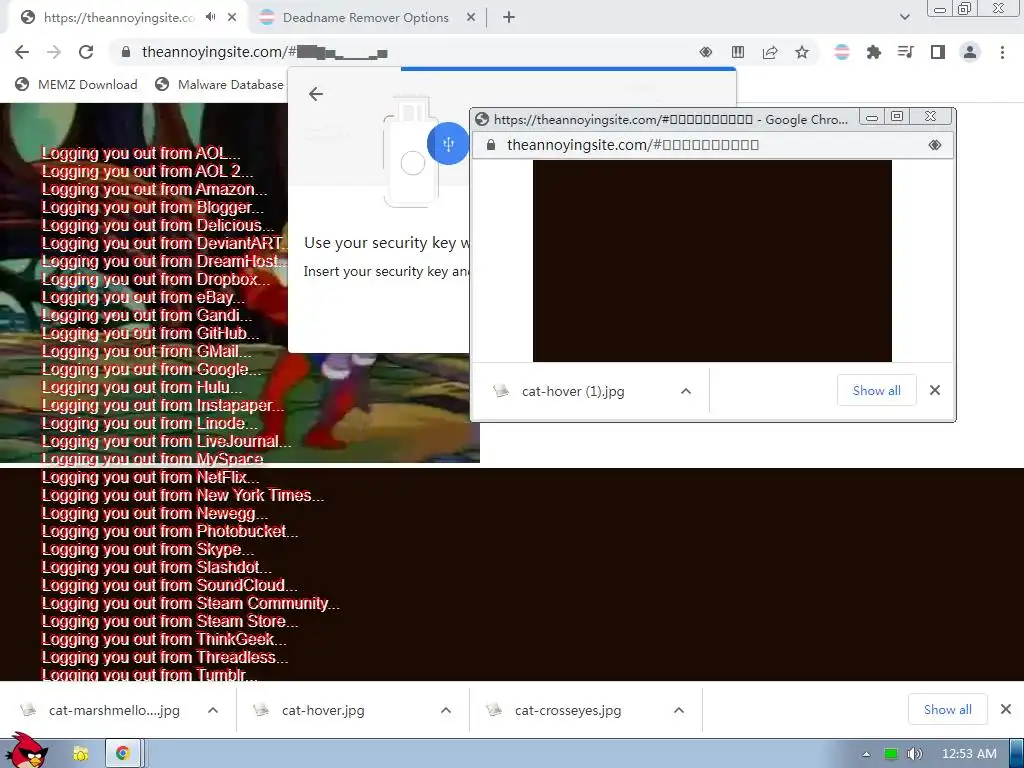Share this page icon
This screenshot has width=1024, height=768.
tap(770, 52)
